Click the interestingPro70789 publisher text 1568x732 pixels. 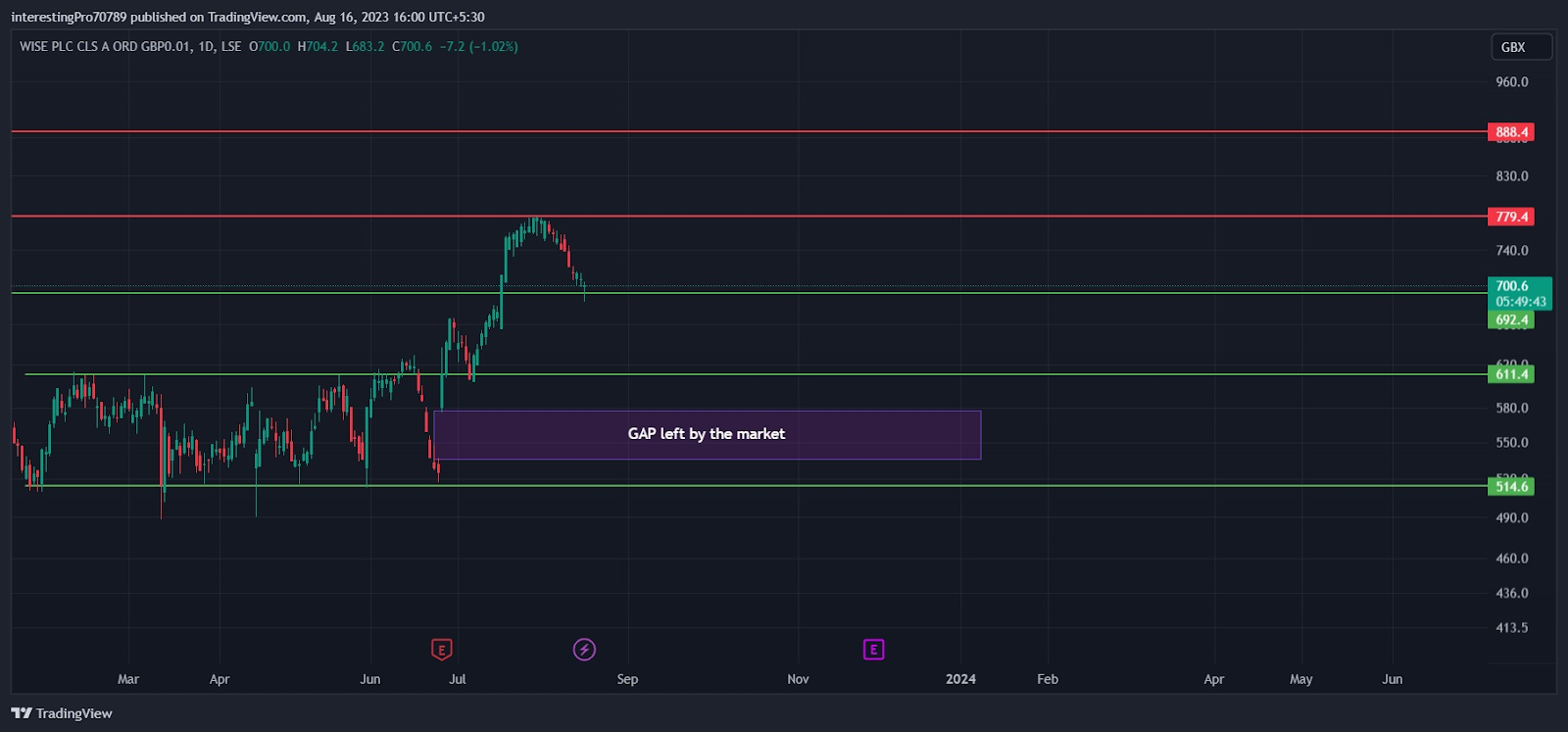coord(69,17)
